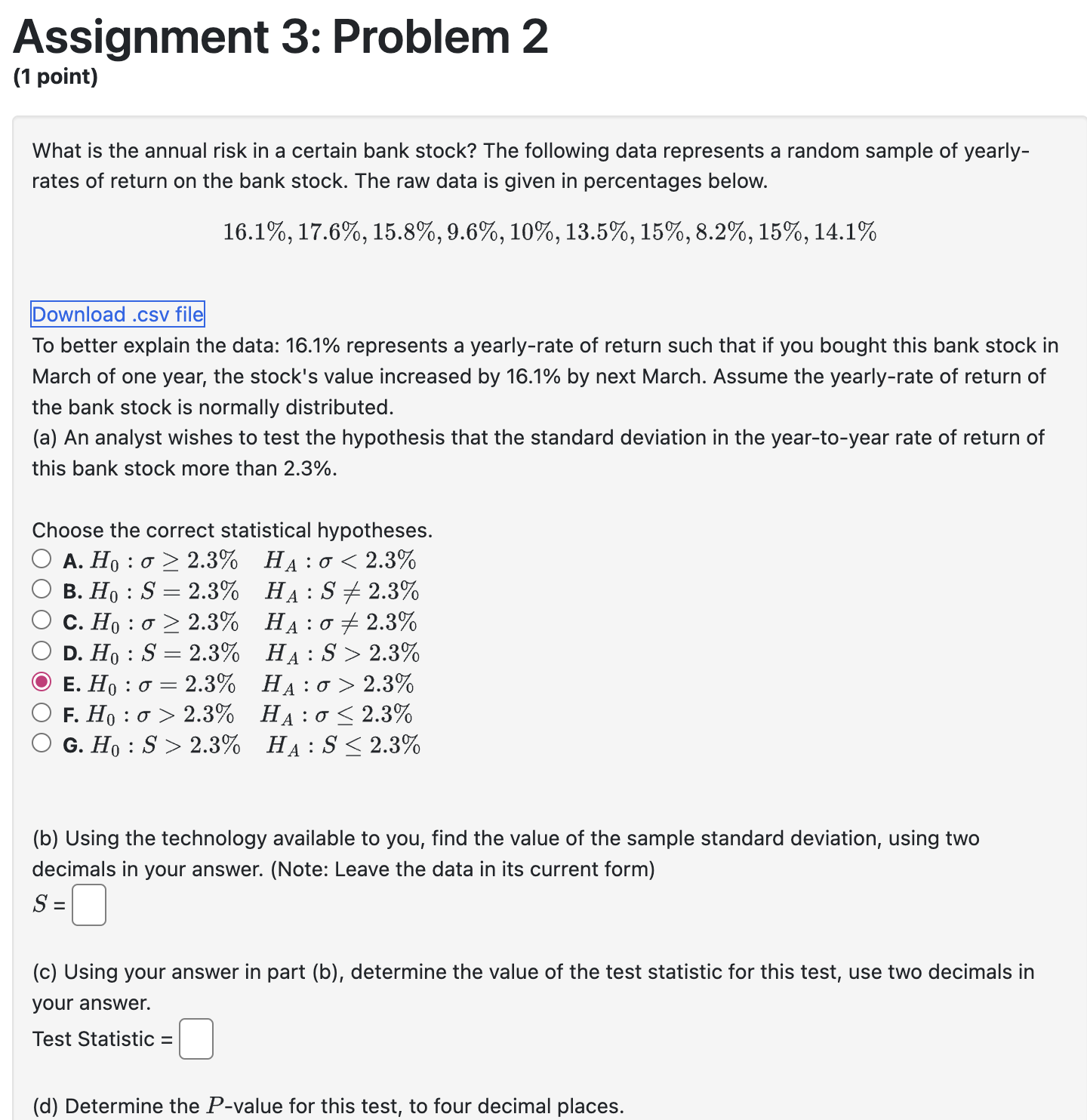Click the Assignment 3: Problem 2 heading

pos(280,36)
